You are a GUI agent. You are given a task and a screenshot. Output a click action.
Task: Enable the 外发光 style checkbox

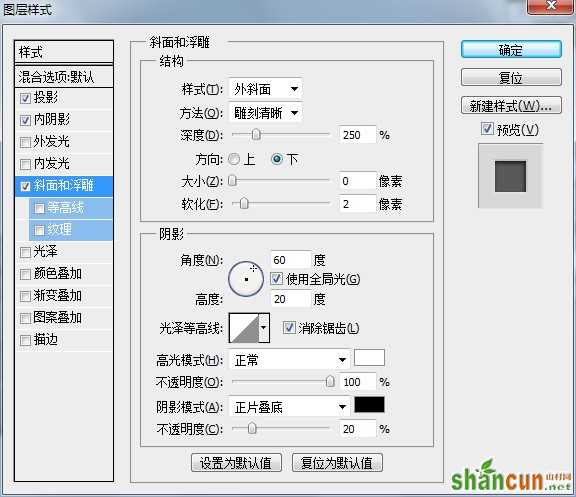tap(25, 142)
